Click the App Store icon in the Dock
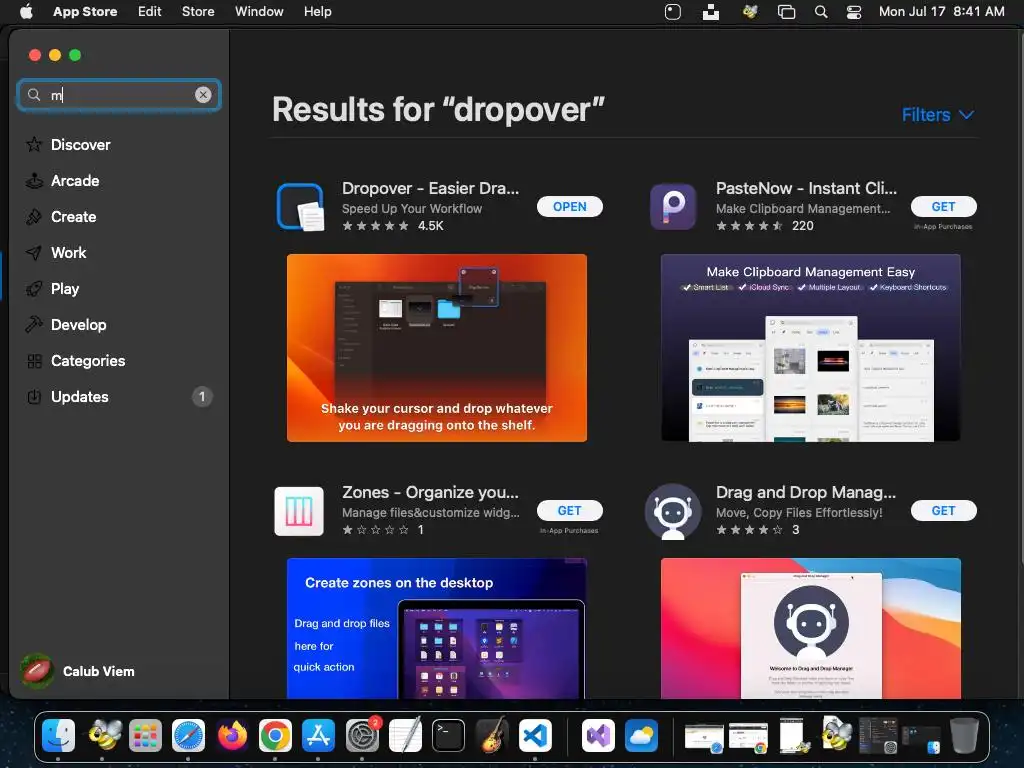 click(318, 735)
